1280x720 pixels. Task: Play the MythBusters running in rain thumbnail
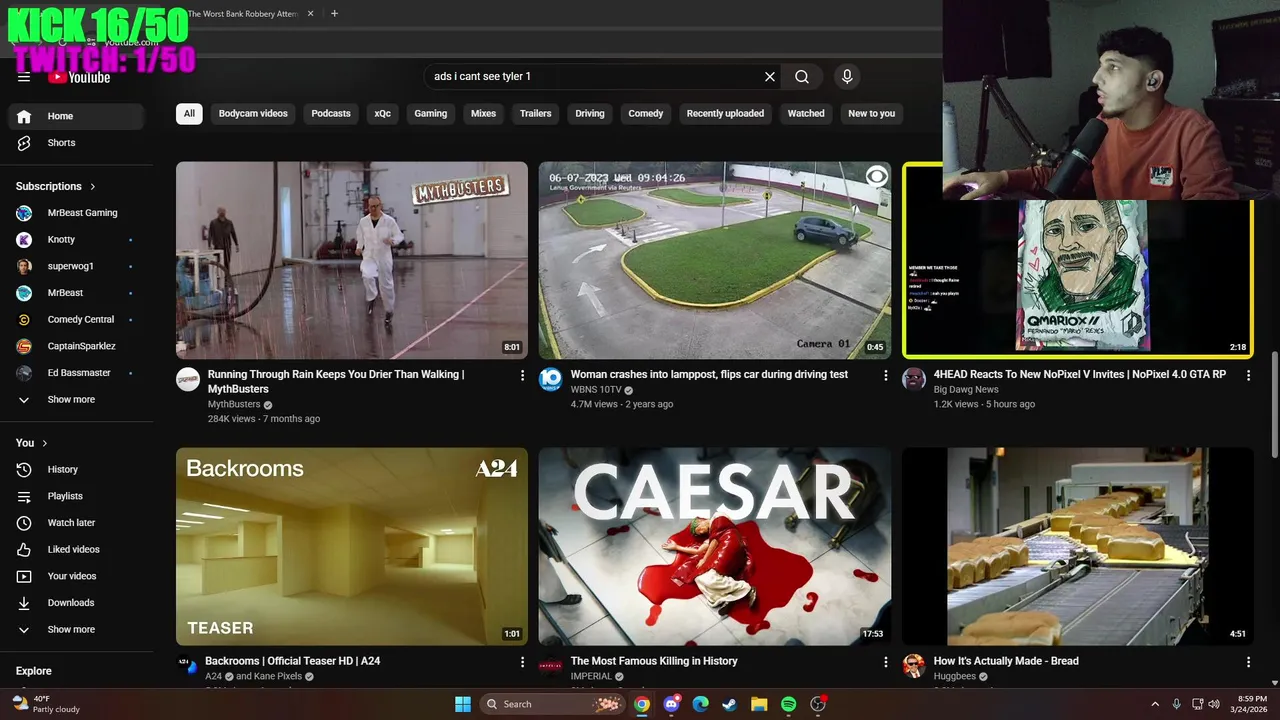pos(352,260)
